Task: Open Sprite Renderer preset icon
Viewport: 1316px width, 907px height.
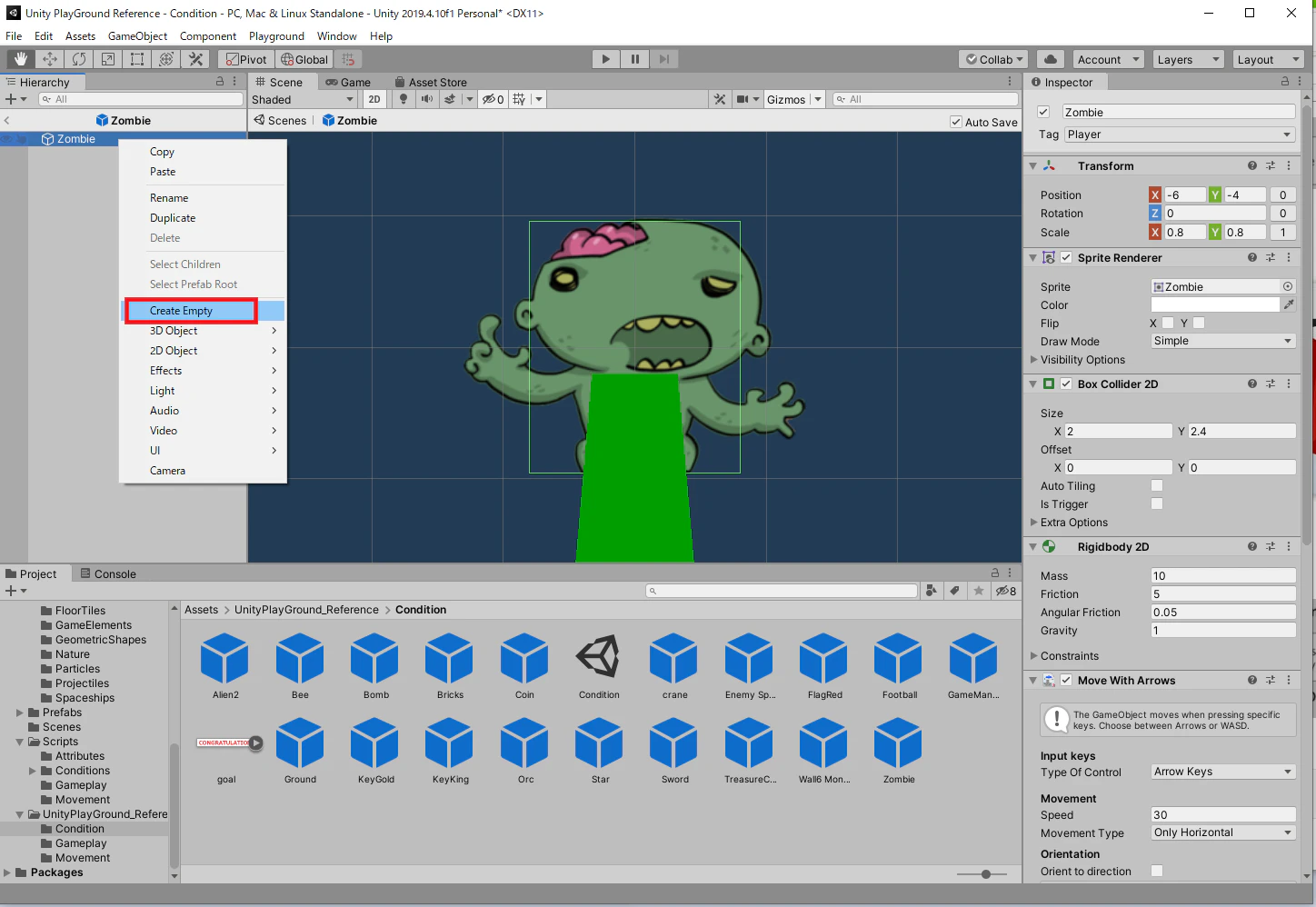Action: [1271, 257]
